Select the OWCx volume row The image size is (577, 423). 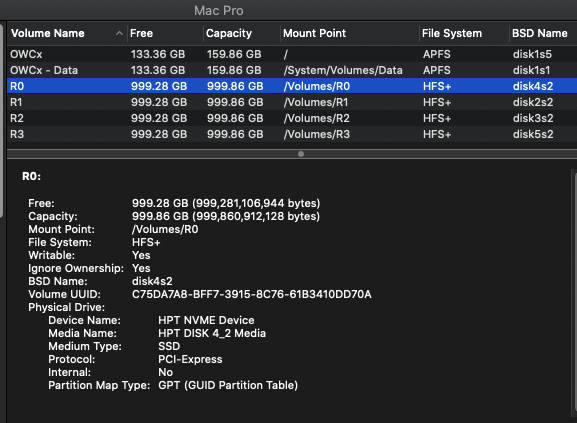coord(292,54)
